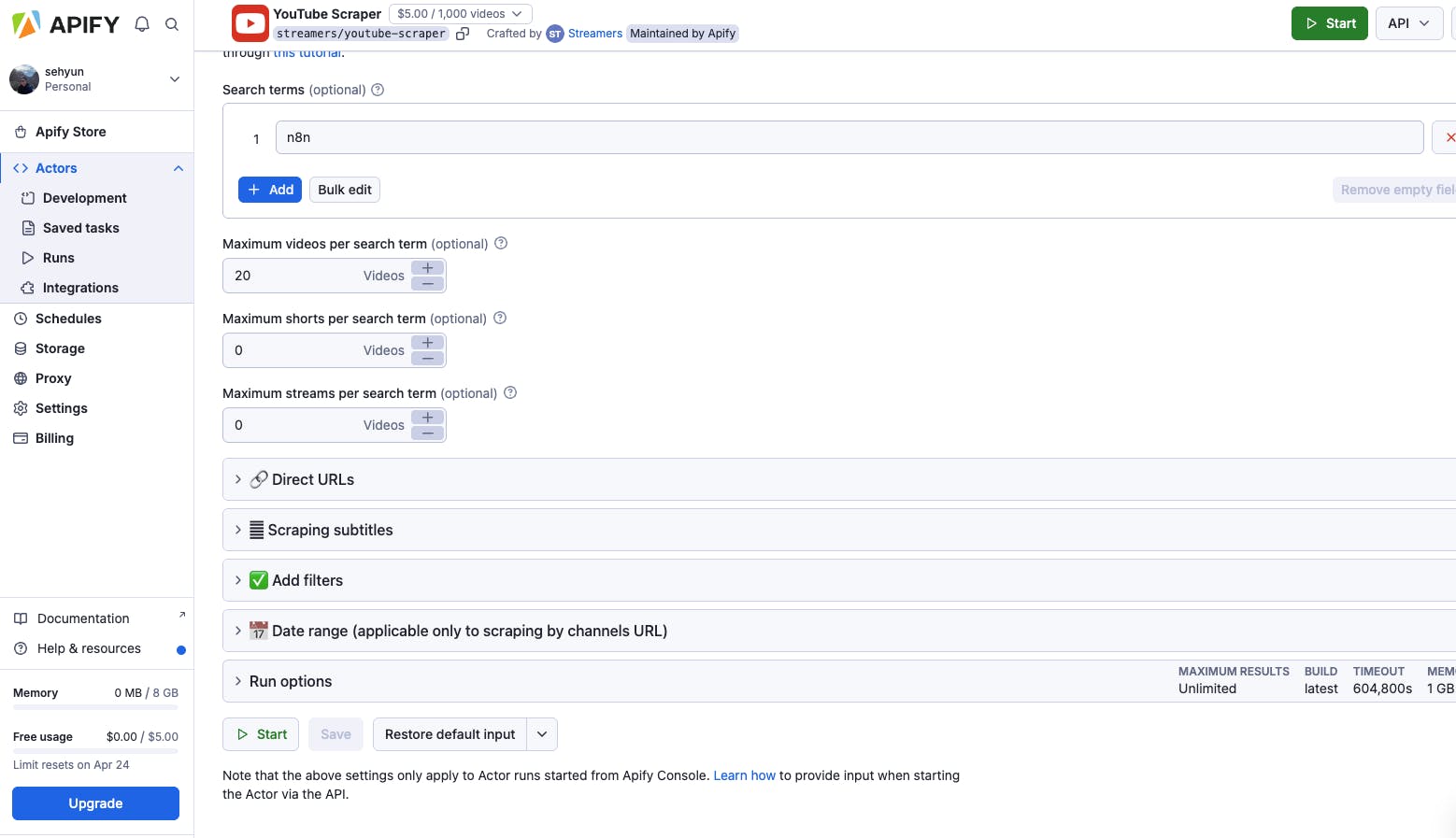Open Restore default input dropdown arrow
This screenshot has height=838, width=1456.
tap(542, 734)
